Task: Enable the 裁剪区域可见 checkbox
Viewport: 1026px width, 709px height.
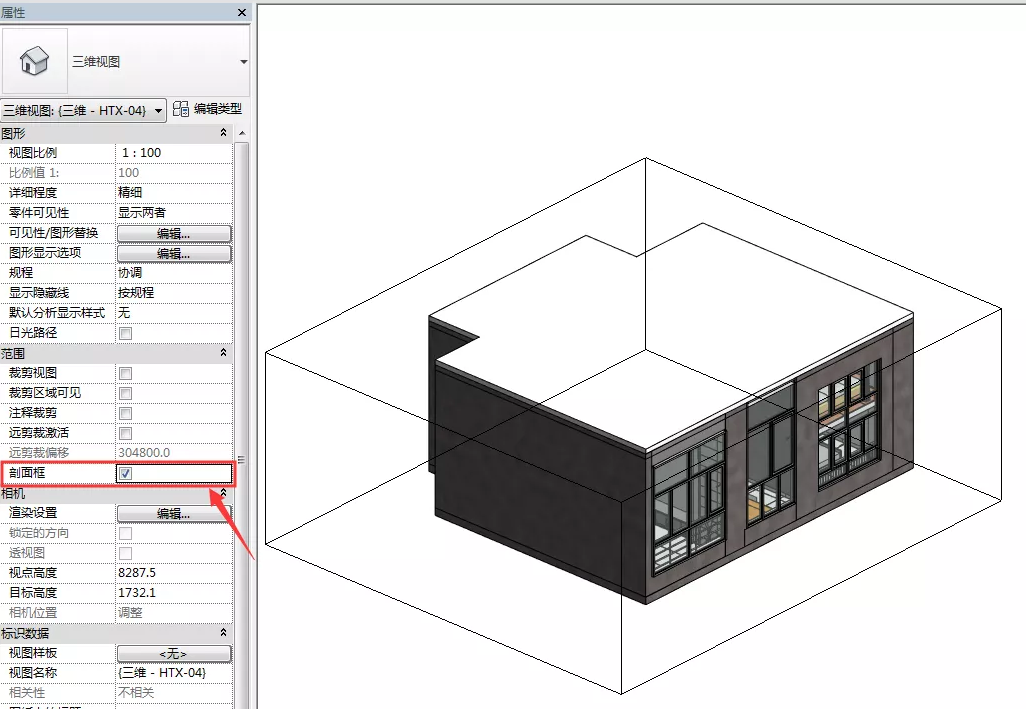Action: 126,393
